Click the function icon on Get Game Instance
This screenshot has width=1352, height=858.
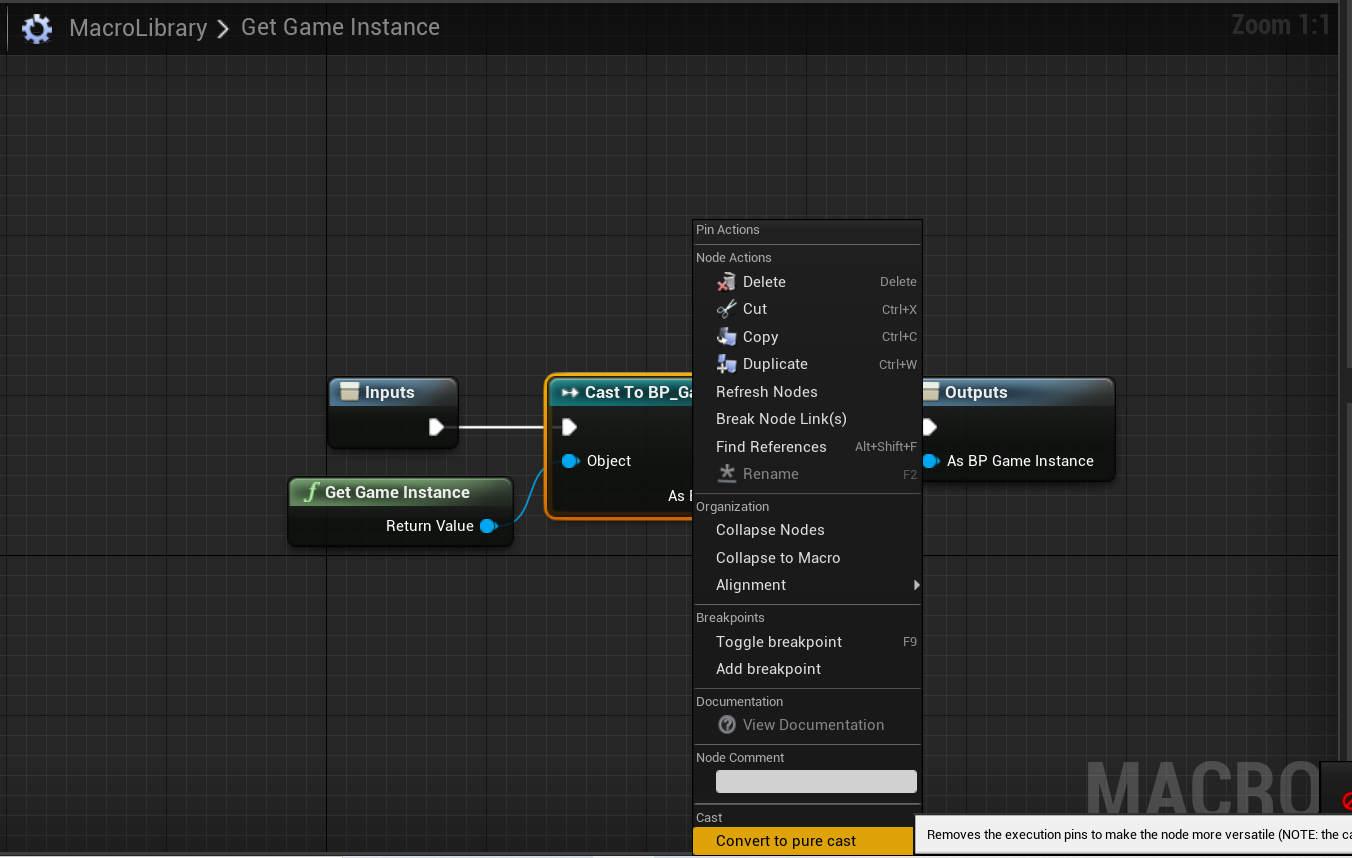(x=311, y=492)
